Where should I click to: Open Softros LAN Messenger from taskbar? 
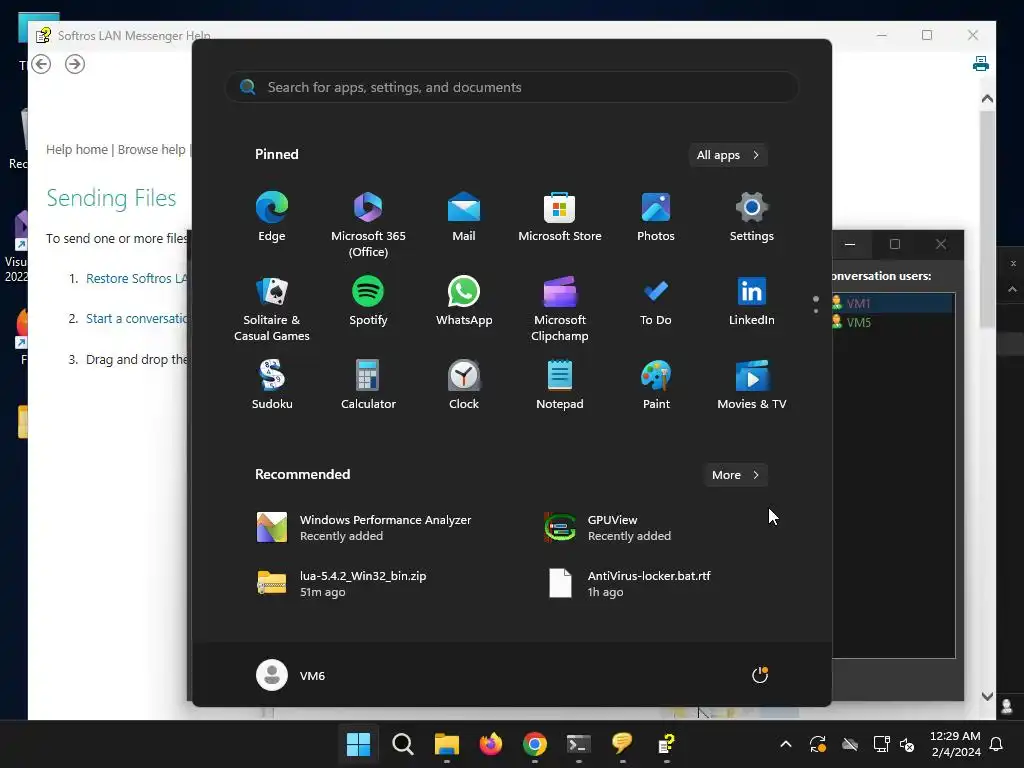(622, 744)
